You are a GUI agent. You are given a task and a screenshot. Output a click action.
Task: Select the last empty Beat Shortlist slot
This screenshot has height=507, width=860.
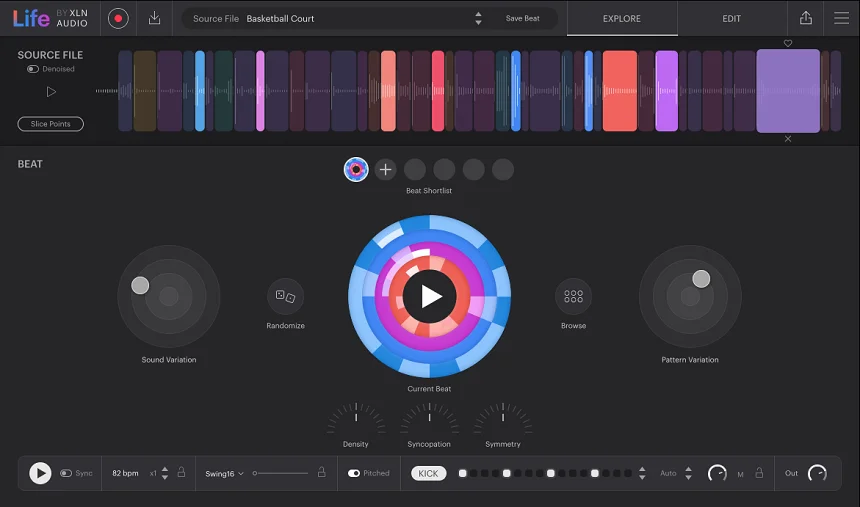[503, 170]
